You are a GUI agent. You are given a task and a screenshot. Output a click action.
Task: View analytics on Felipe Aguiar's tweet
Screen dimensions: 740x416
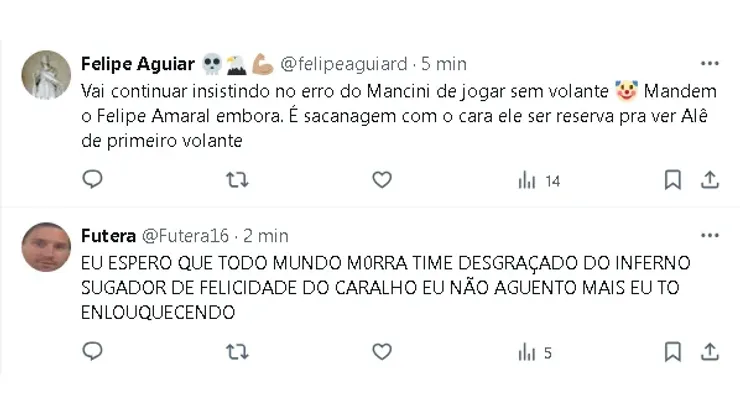point(538,181)
